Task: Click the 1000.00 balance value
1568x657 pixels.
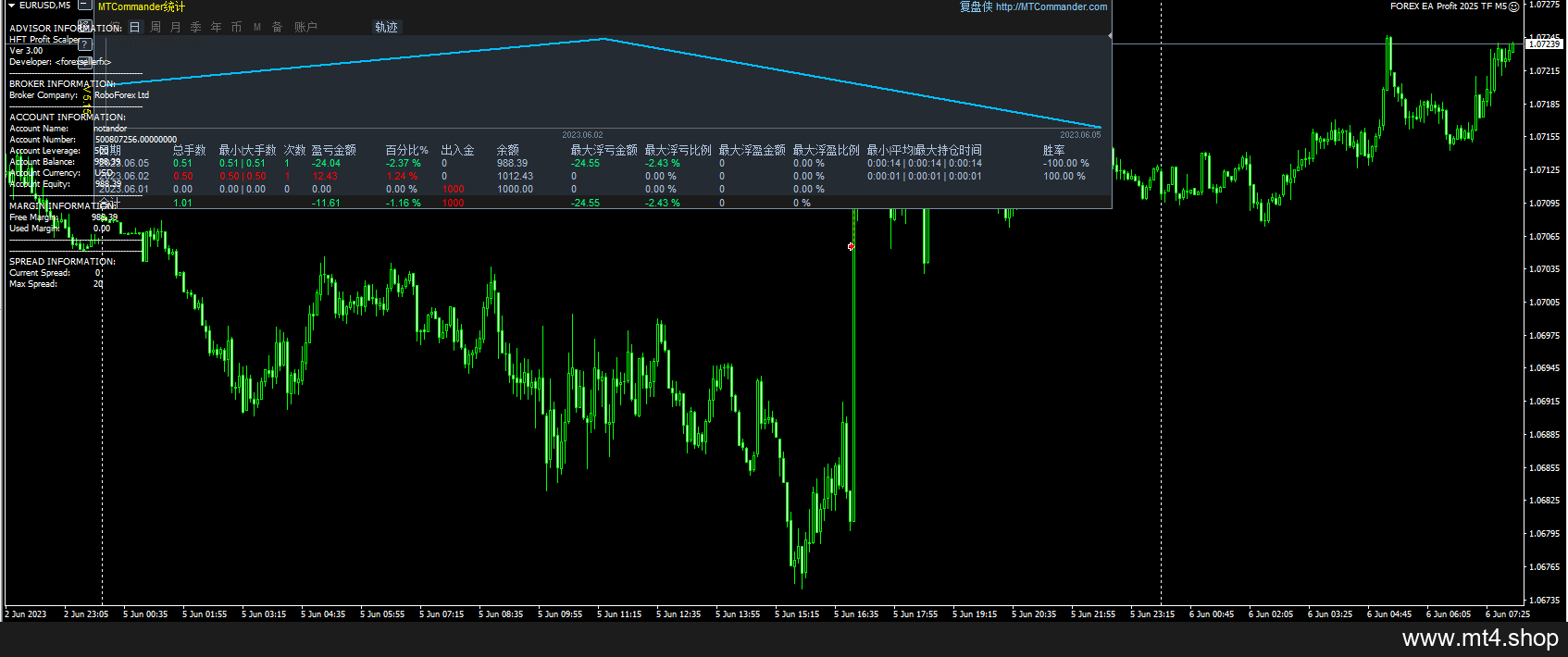Action: 515,189
